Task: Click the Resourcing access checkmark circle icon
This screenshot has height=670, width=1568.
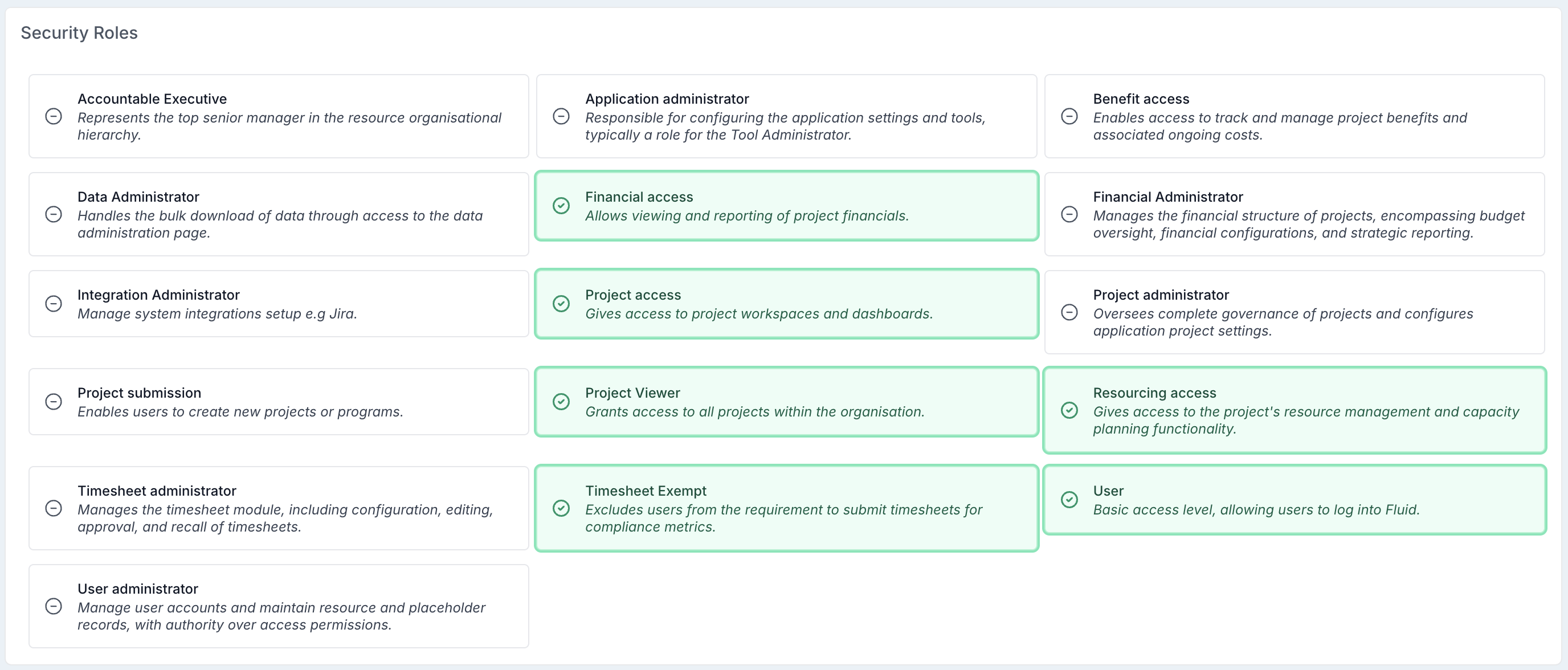Action: (1069, 410)
